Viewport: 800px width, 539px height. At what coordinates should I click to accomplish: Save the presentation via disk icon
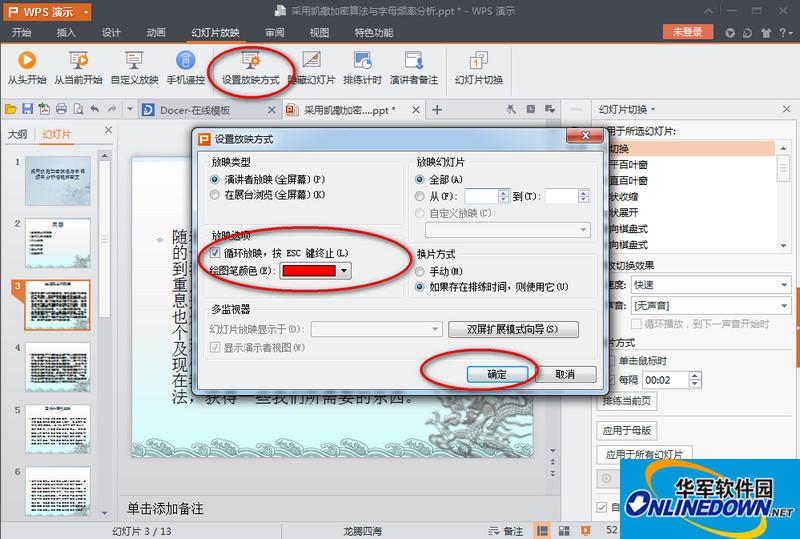point(28,109)
